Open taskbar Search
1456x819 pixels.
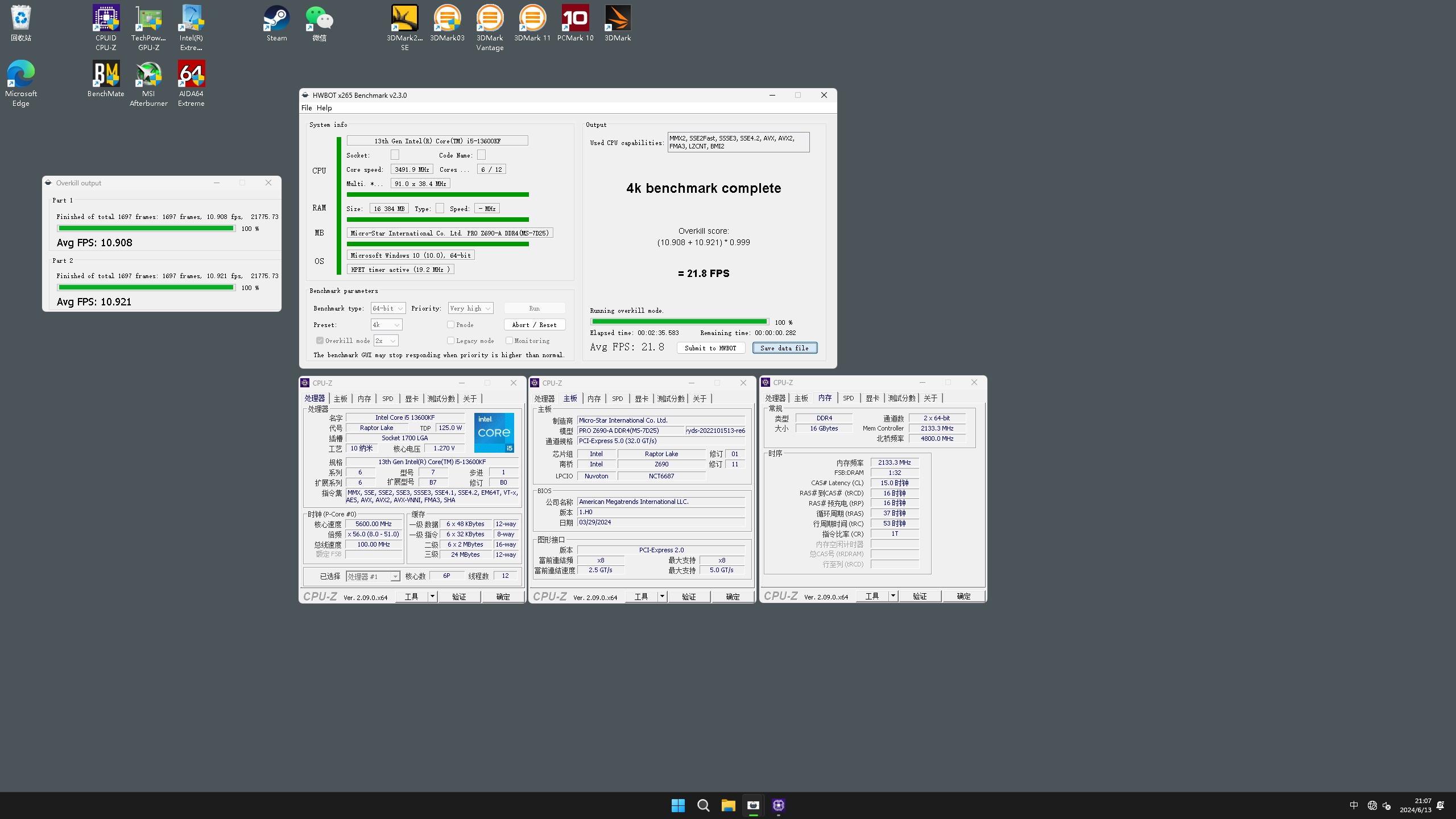(x=703, y=805)
